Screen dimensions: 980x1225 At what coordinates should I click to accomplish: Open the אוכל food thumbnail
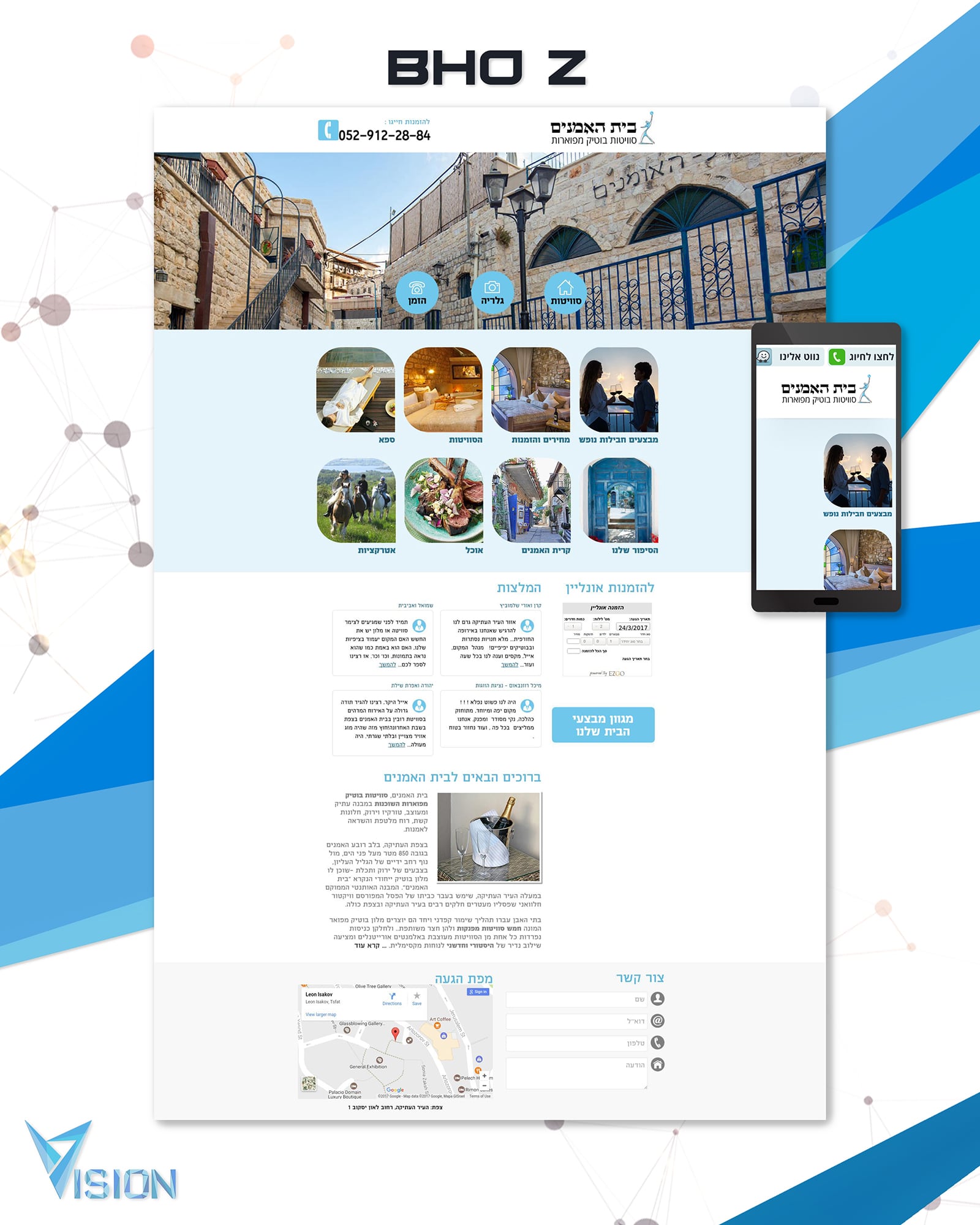[x=443, y=500]
